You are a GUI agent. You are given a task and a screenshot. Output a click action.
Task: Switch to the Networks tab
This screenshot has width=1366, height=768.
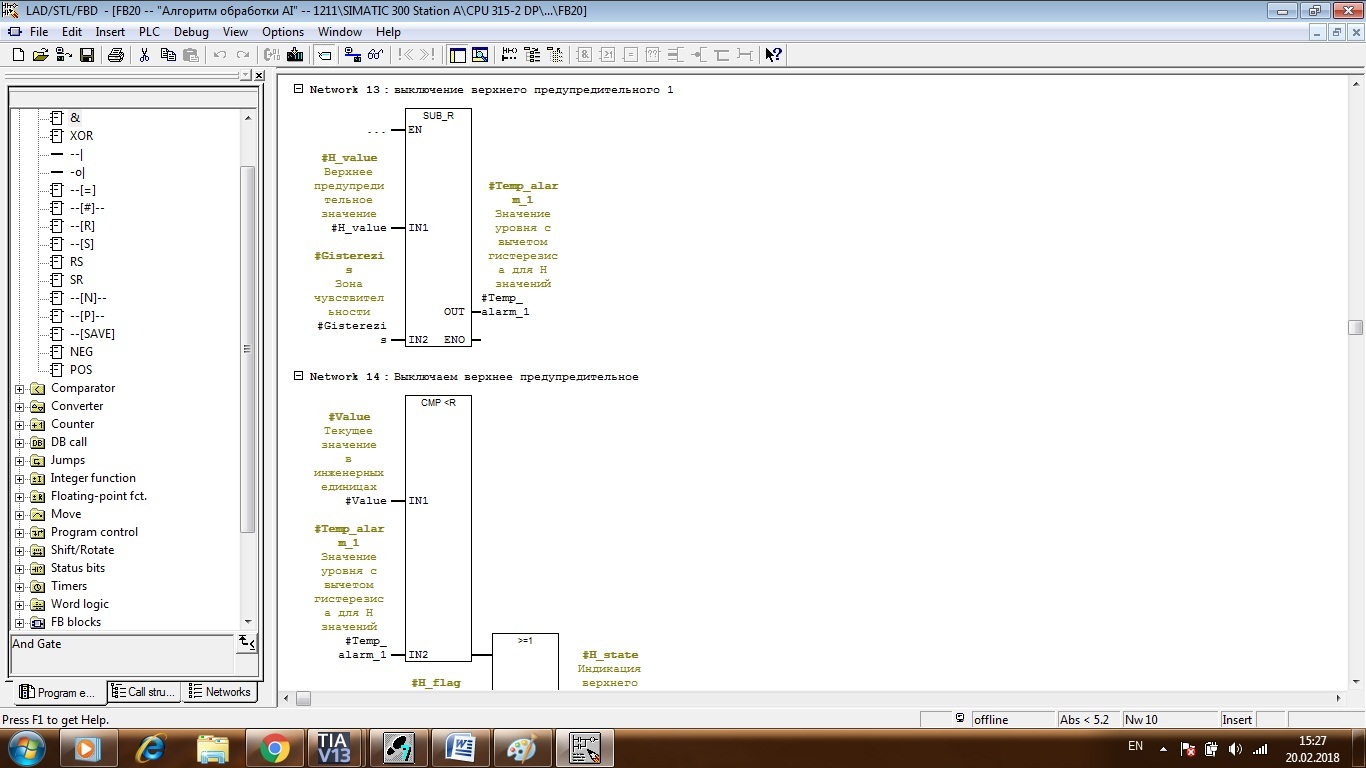(x=220, y=691)
